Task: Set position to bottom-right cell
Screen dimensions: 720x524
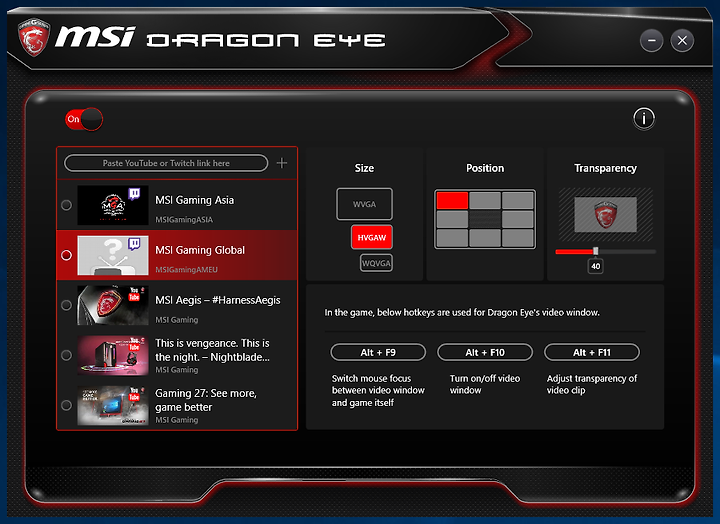Action: click(518, 238)
